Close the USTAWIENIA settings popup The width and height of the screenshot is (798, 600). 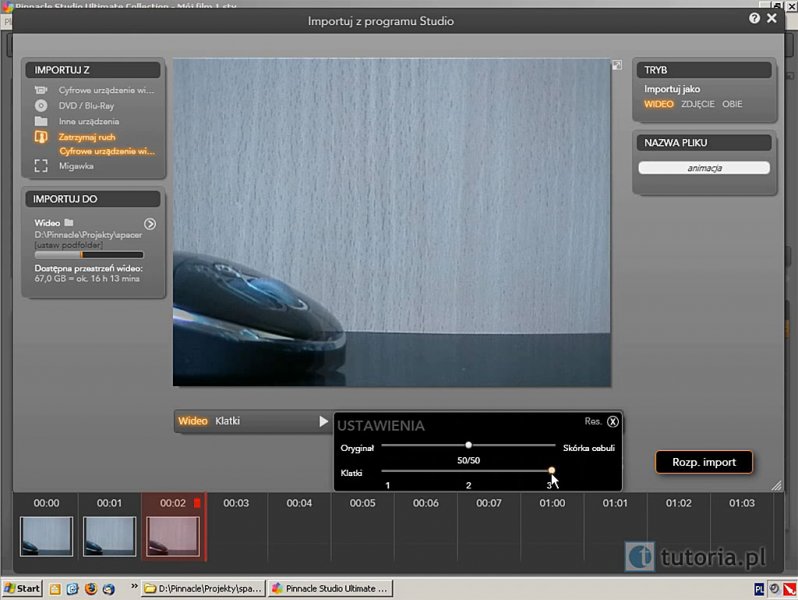[x=613, y=421]
